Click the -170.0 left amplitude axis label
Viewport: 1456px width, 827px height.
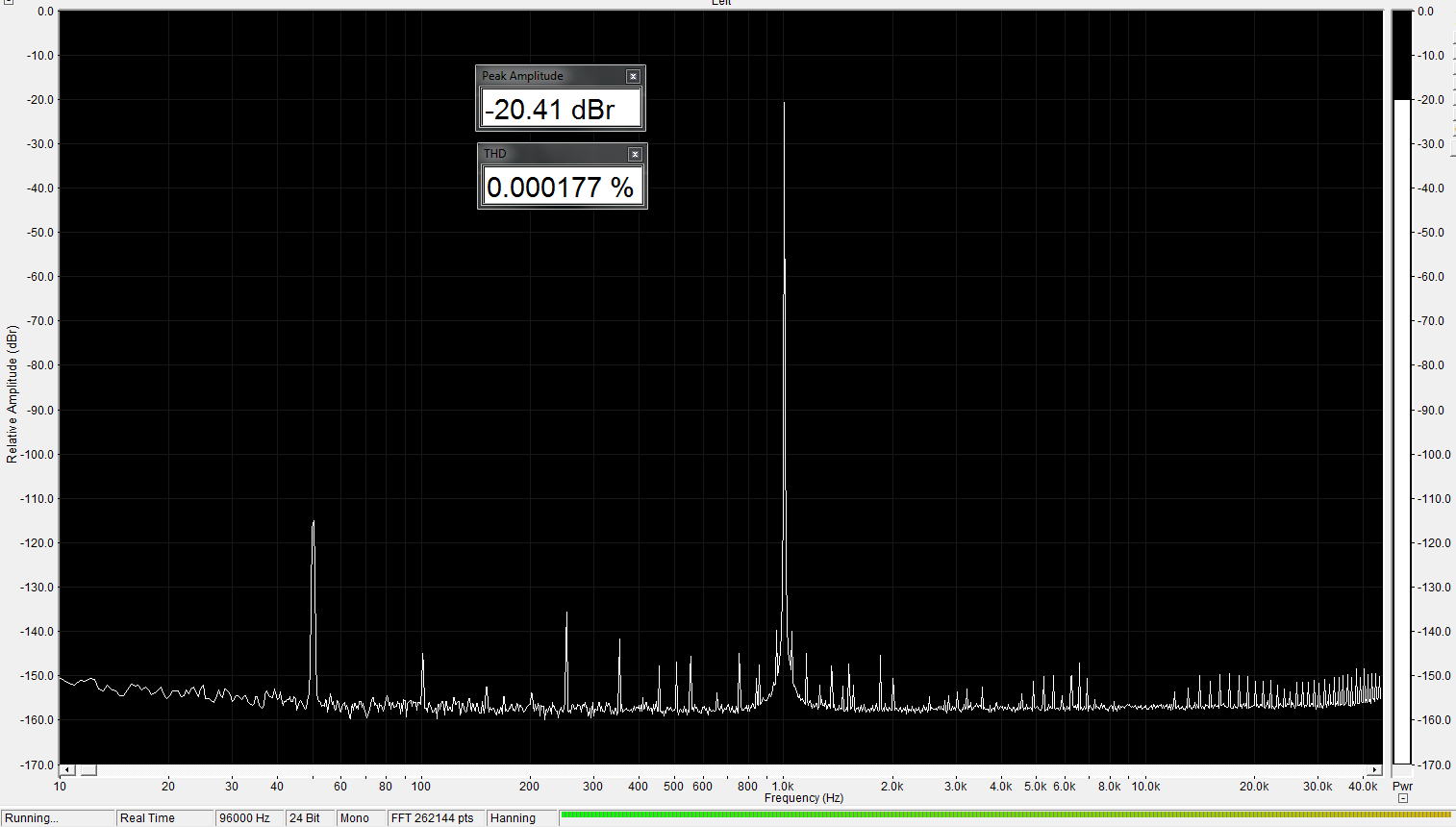(x=38, y=765)
